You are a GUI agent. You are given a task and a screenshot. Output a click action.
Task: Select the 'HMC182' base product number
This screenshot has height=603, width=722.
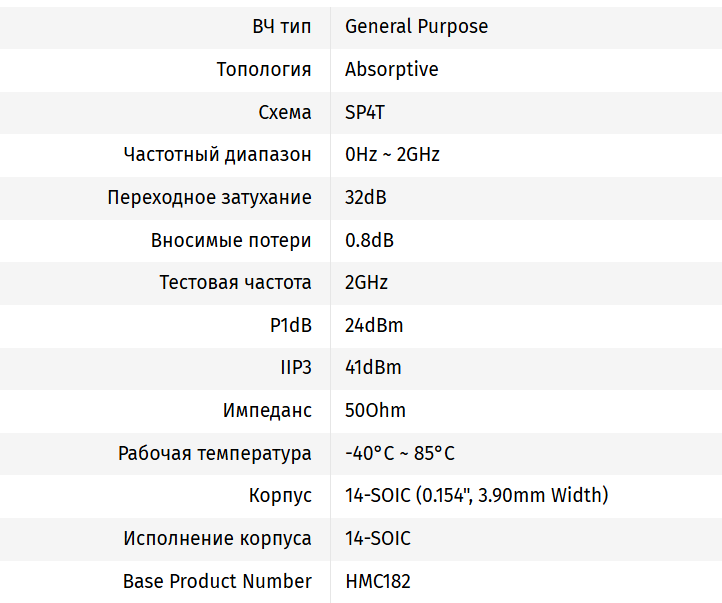pos(378,582)
